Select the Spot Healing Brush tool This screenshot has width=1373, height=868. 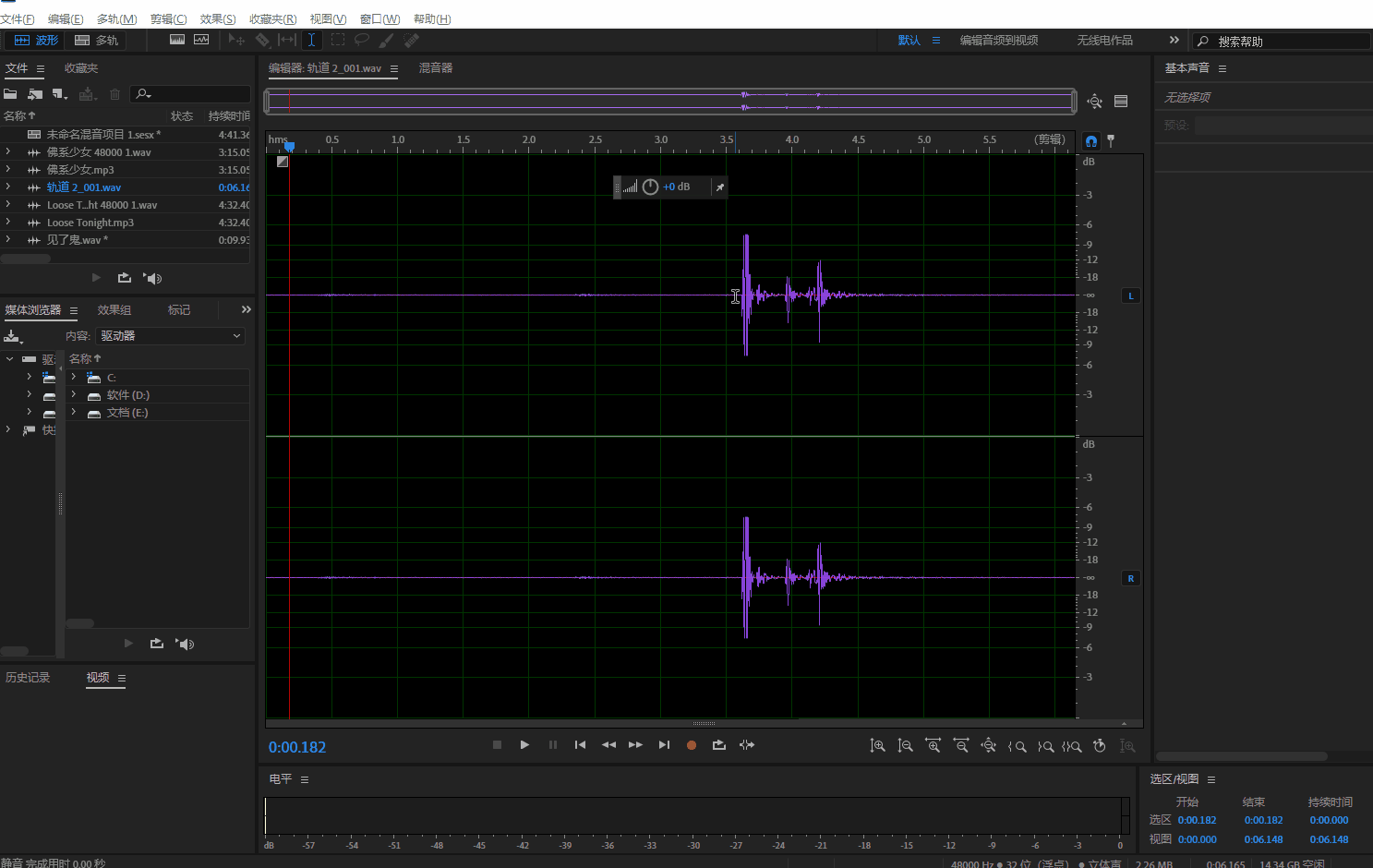pyautogui.click(x=411, y=40)
